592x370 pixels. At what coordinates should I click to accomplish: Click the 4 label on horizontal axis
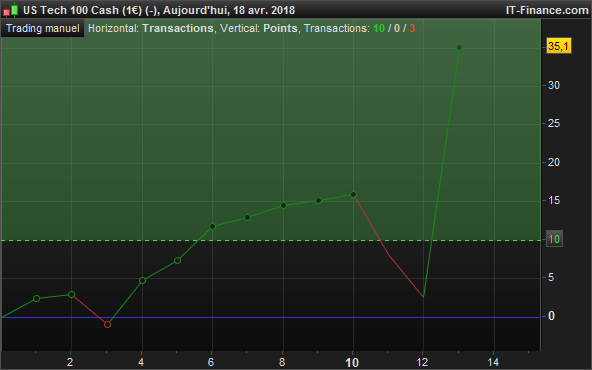[141, 362]
